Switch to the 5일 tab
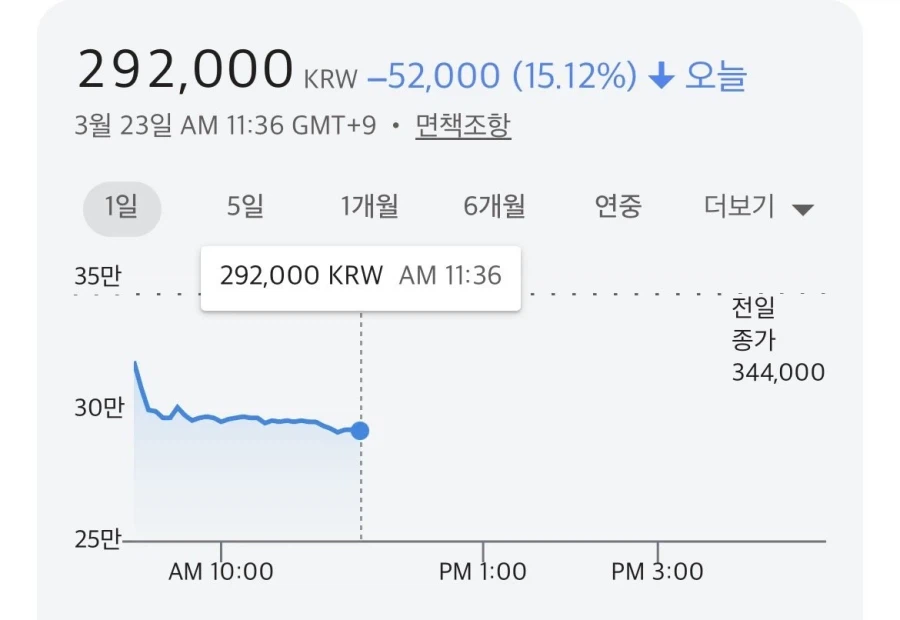Image resolution: width=900 pixels, height=620 pixels. (245, 207)
